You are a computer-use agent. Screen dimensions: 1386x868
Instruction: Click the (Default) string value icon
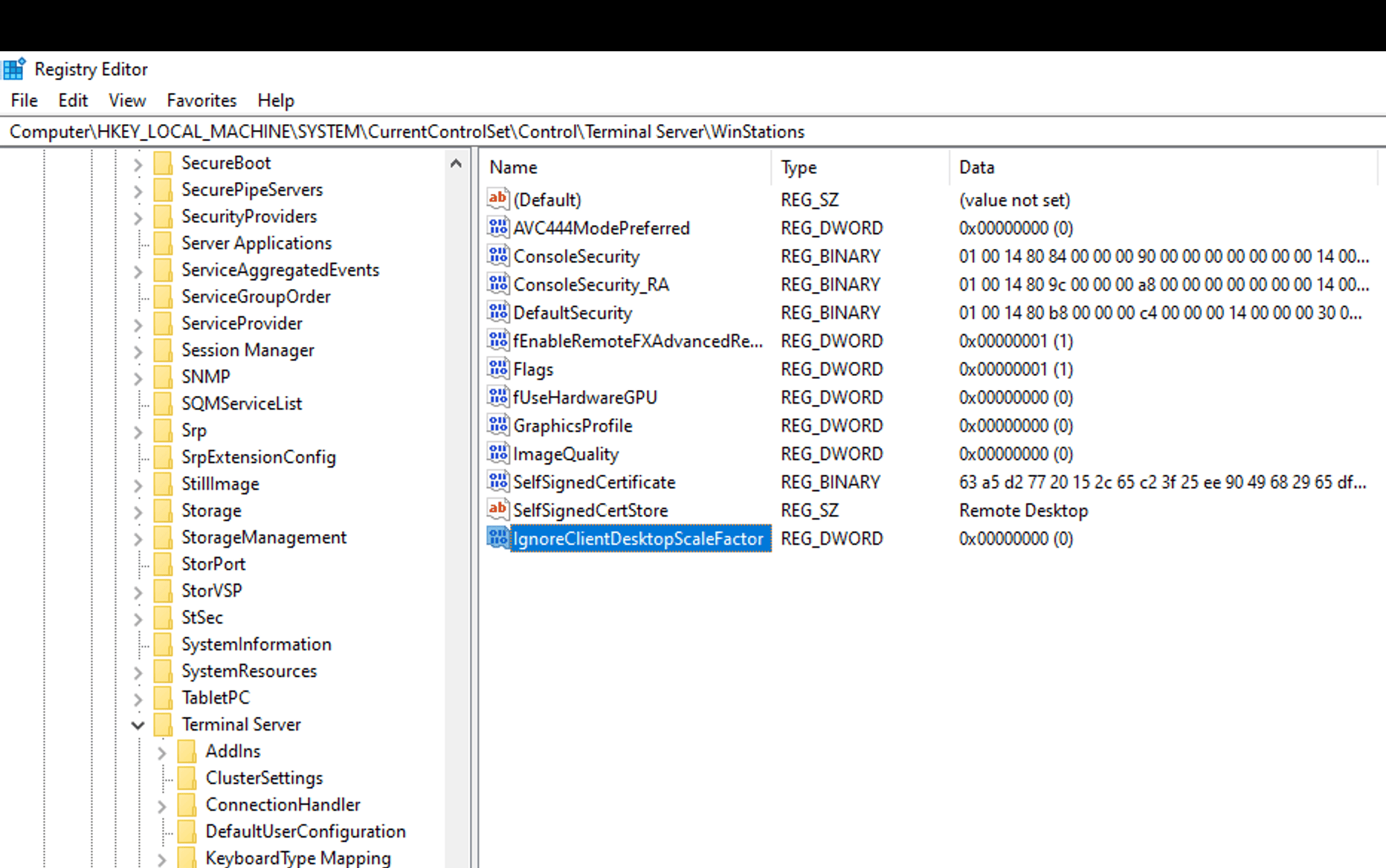(497, 199)
